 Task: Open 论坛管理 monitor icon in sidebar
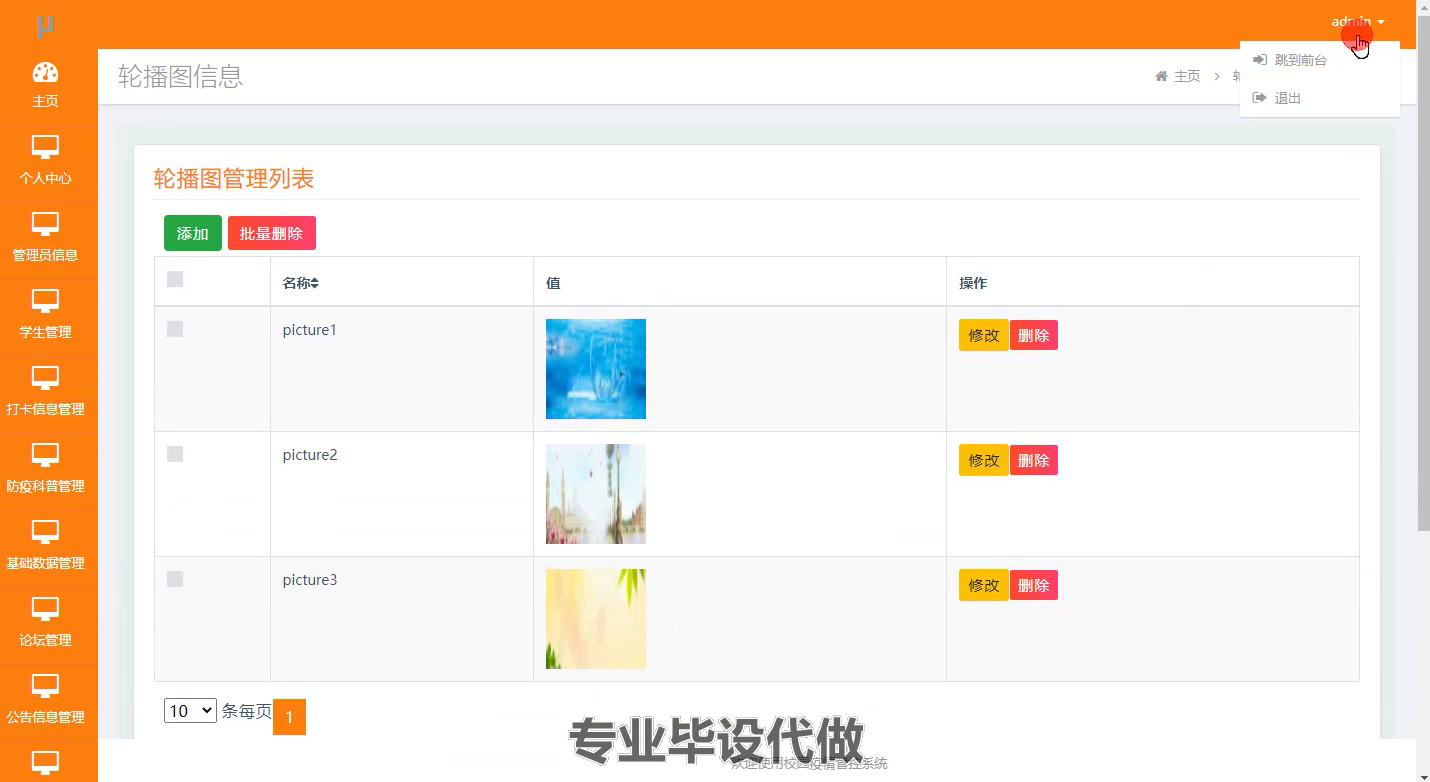click(45, 609)
